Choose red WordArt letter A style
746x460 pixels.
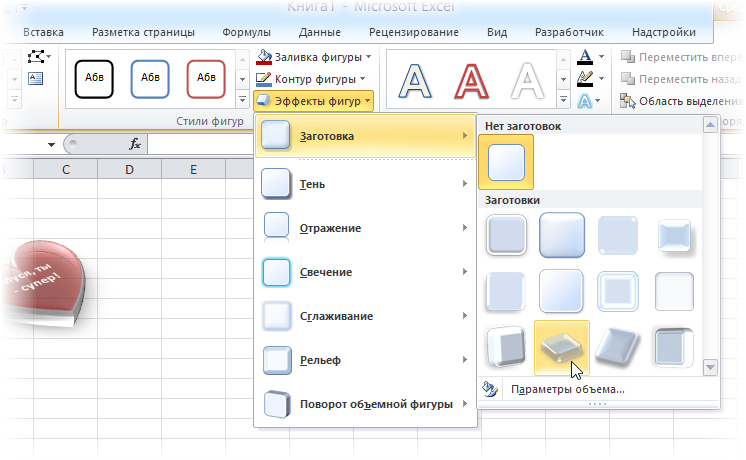[471, 81]
